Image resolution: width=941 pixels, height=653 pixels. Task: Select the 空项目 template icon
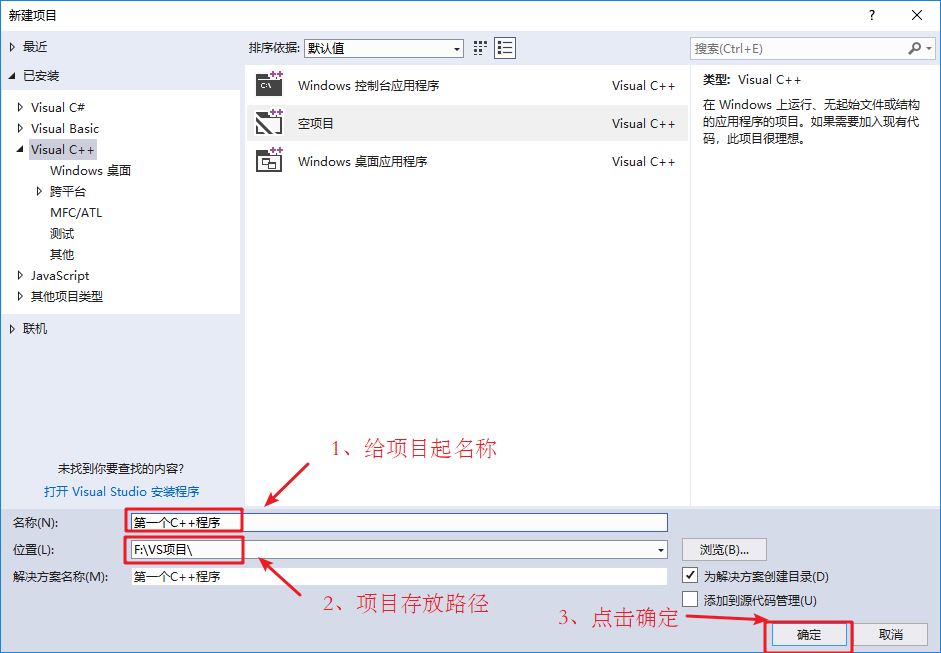(269, 122)
